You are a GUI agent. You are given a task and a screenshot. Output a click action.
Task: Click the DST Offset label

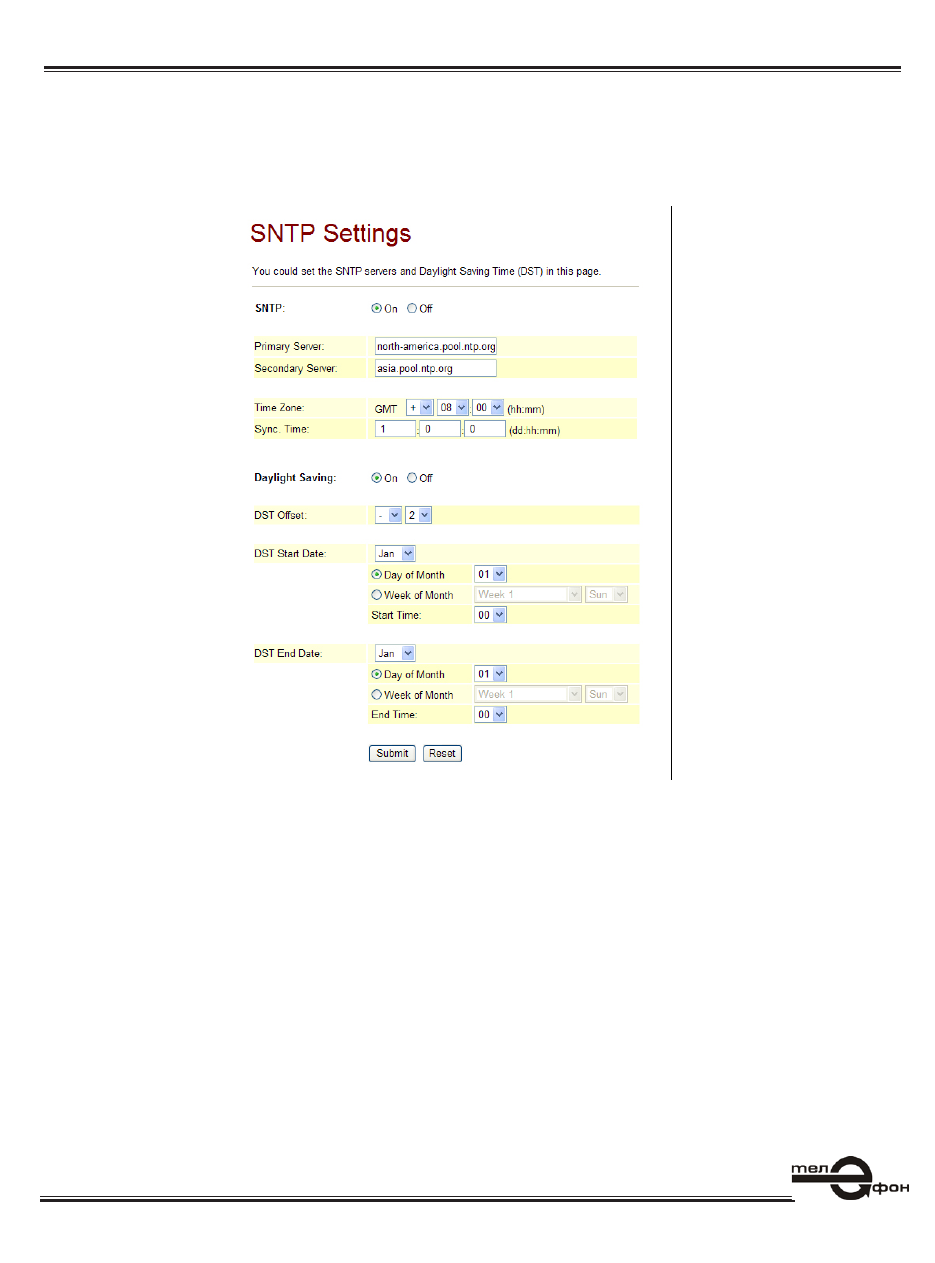(x=281, y=515)
